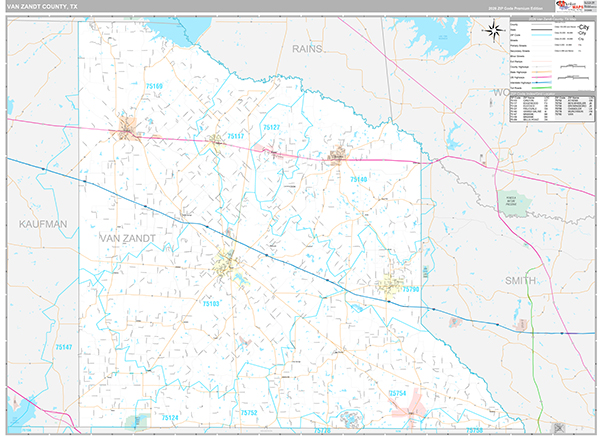
Task: Click the ZIP code 75147 label
Action: (63, 347)
